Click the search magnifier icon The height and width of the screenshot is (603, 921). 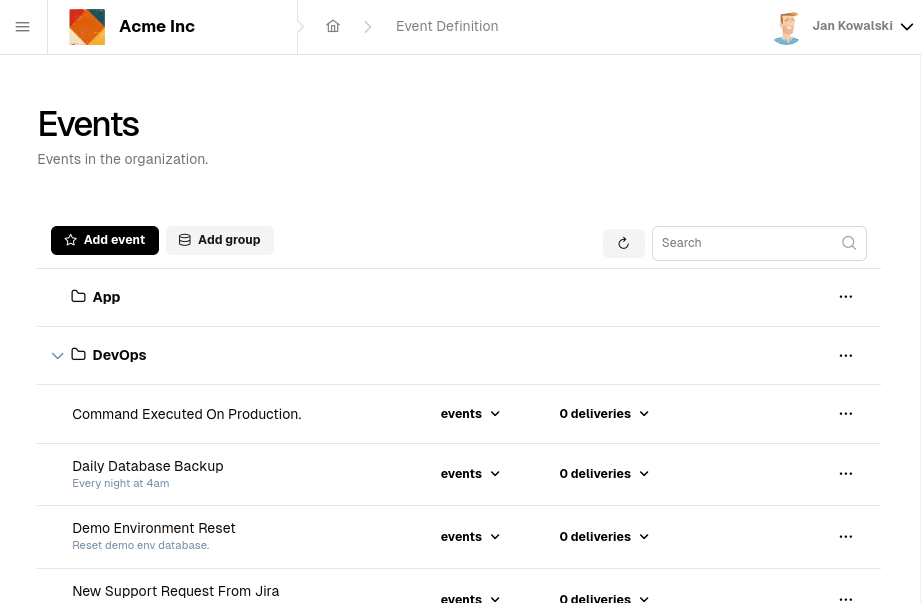coord(849,243)
